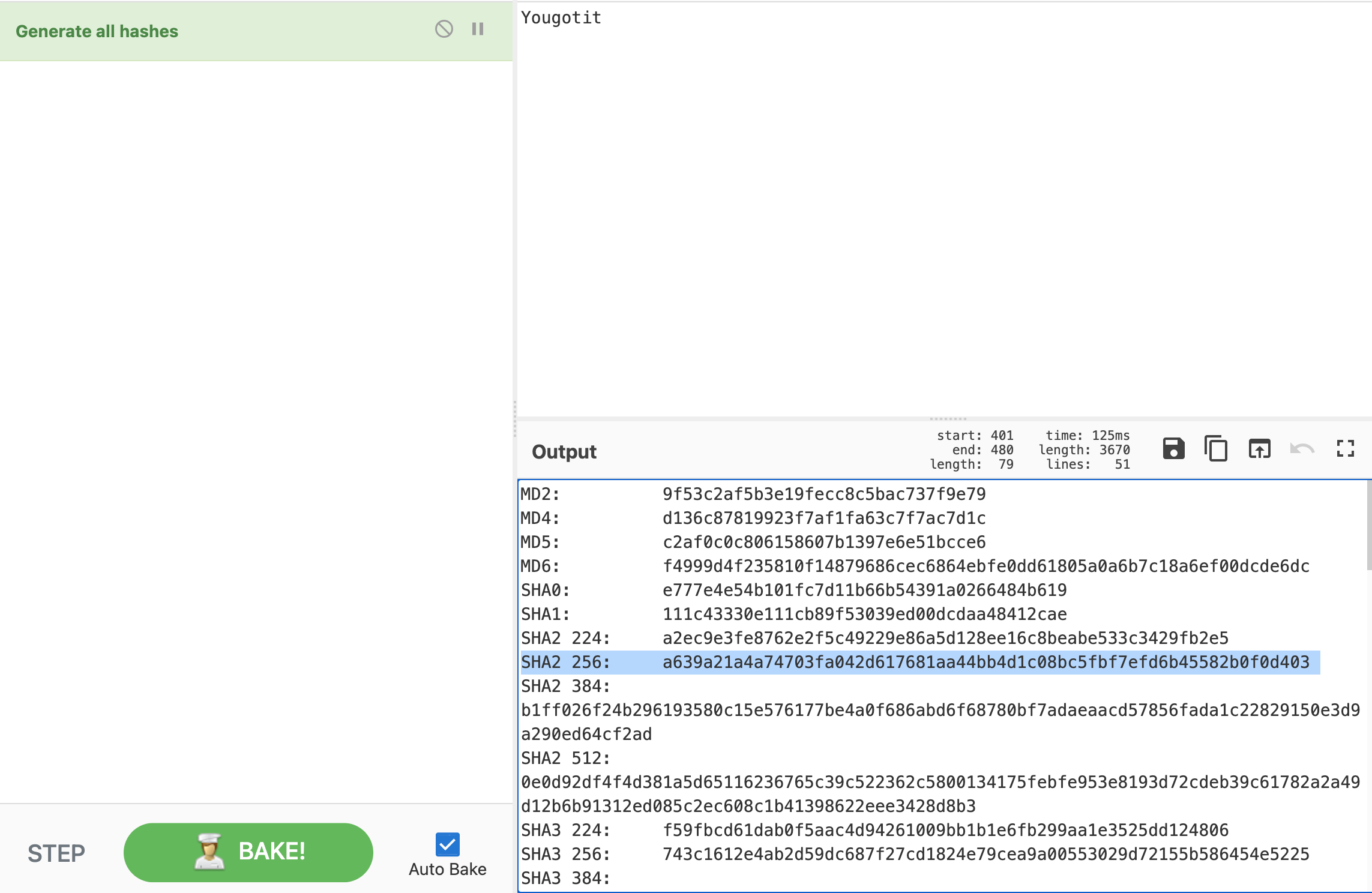The height and width of the screenshot is (893, 1372).
Task: Click the MD5 hash value line
Action: click(x=823, y=543)
